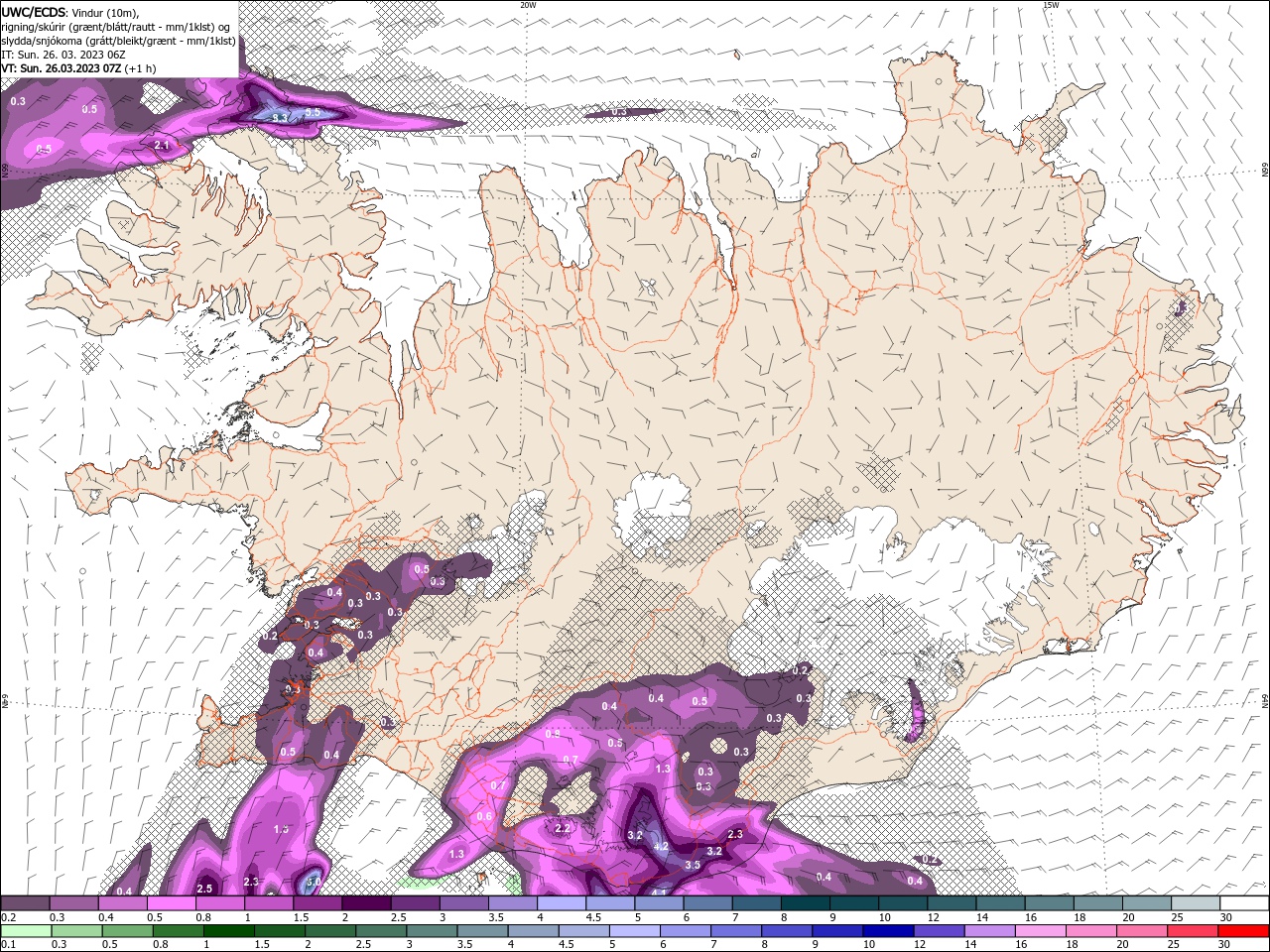Click the 'slydda/snjókoma' description line
1270x952 pixels.
coord(119,41)
